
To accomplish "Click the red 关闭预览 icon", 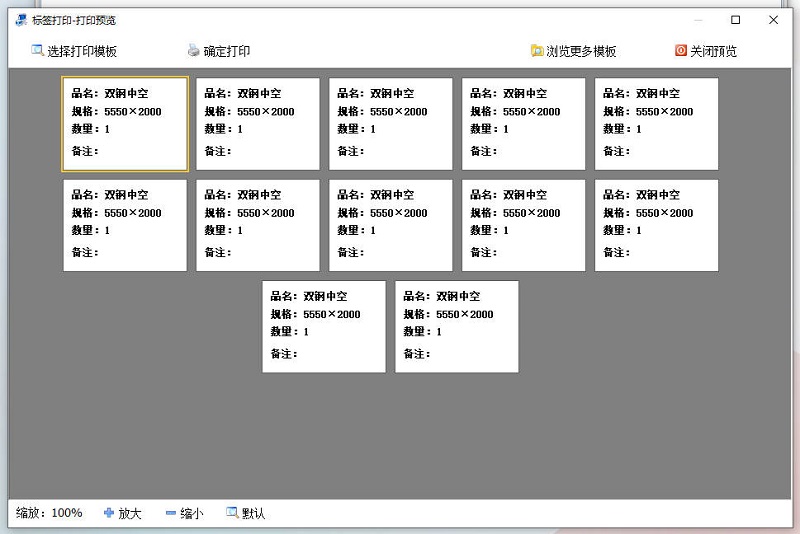I will (x=681, y=50).
